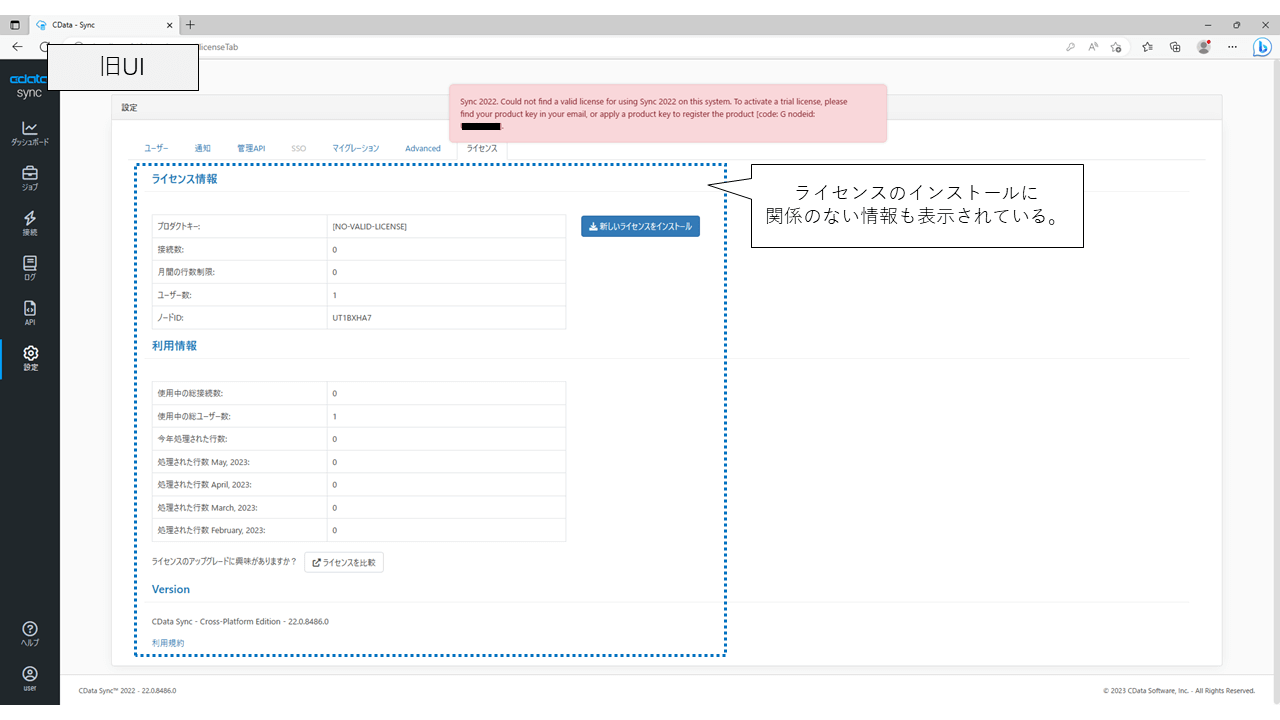Go back with the browser back arrow
This screenshot has width=1280, height=720.
(17, 47)
